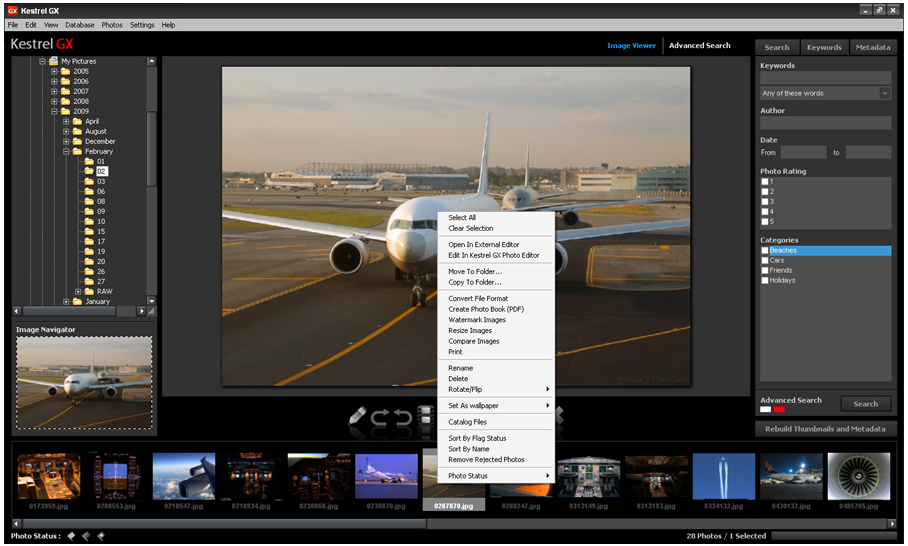Click the Keywords input field
908x546 pixels.
coord(825,78)
